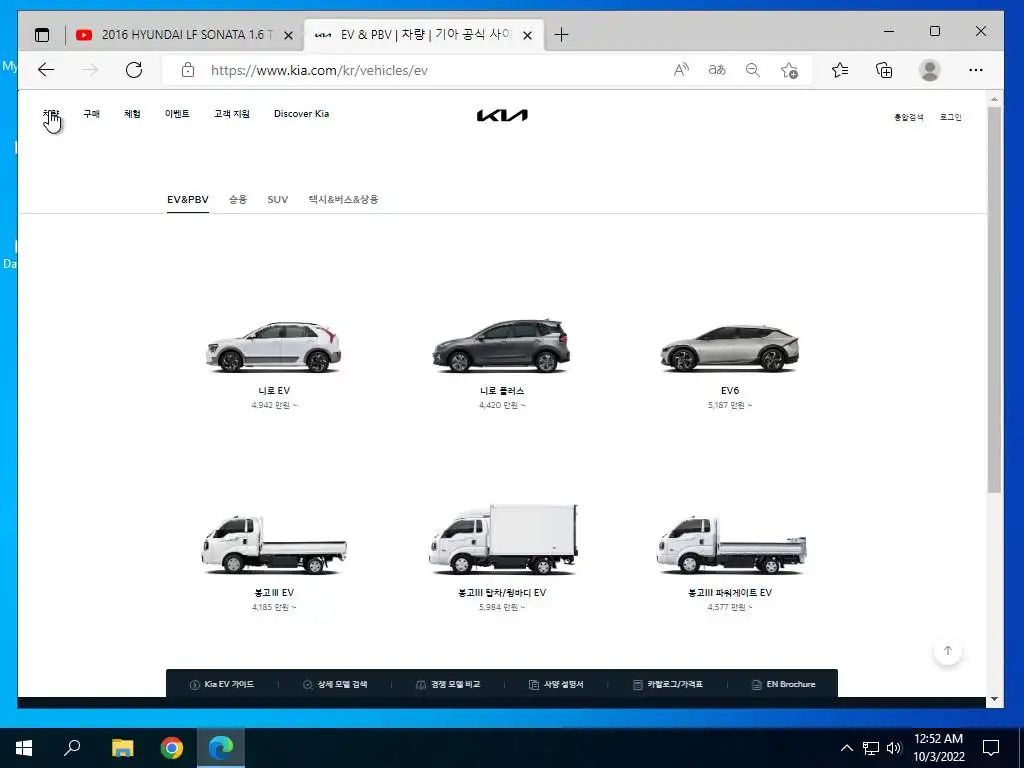The height and width of the screenshot is (768, 1024).
Task: Click the 통합검색 link
Action: click(908, 118)
